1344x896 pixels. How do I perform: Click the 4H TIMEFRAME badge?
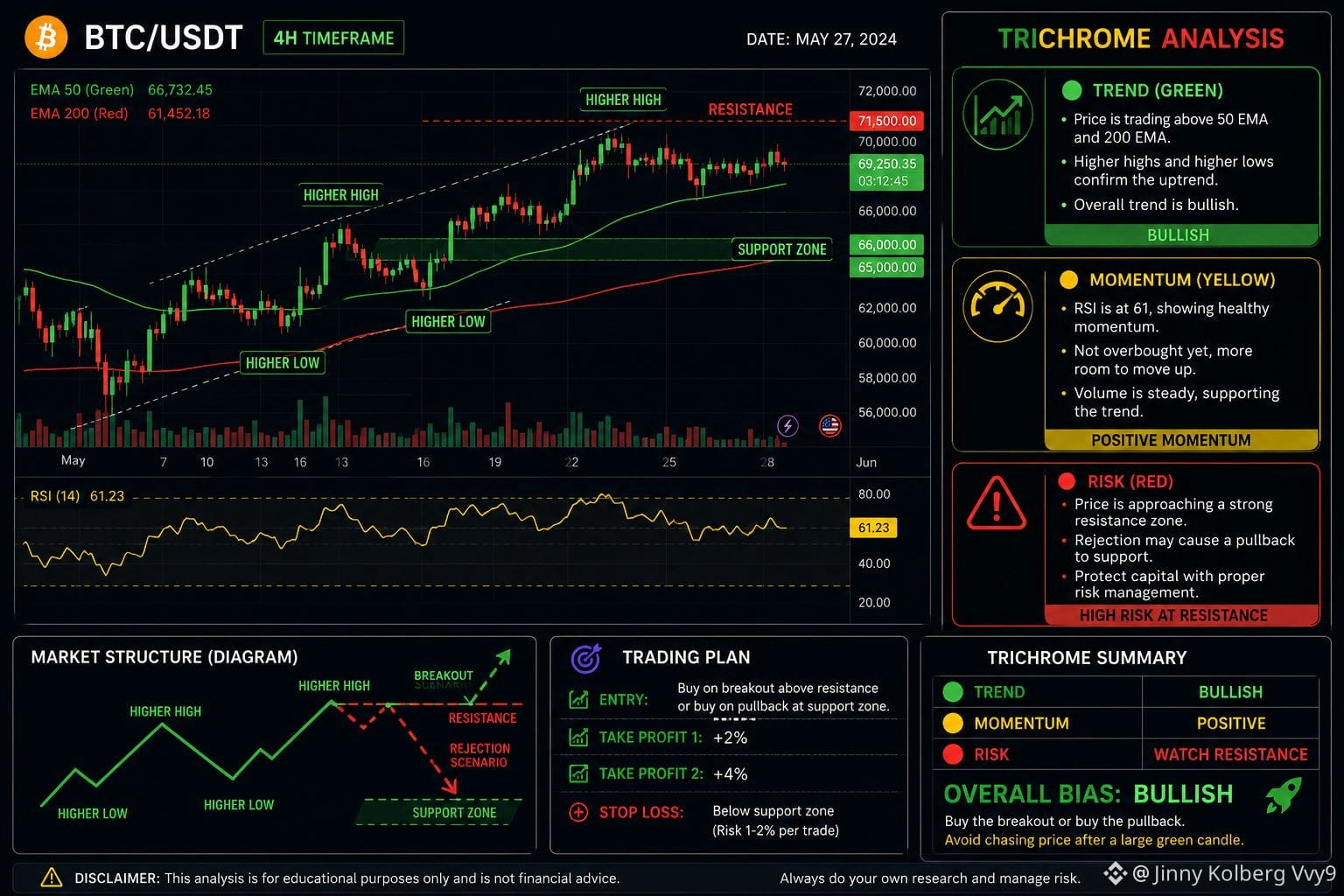333,38
